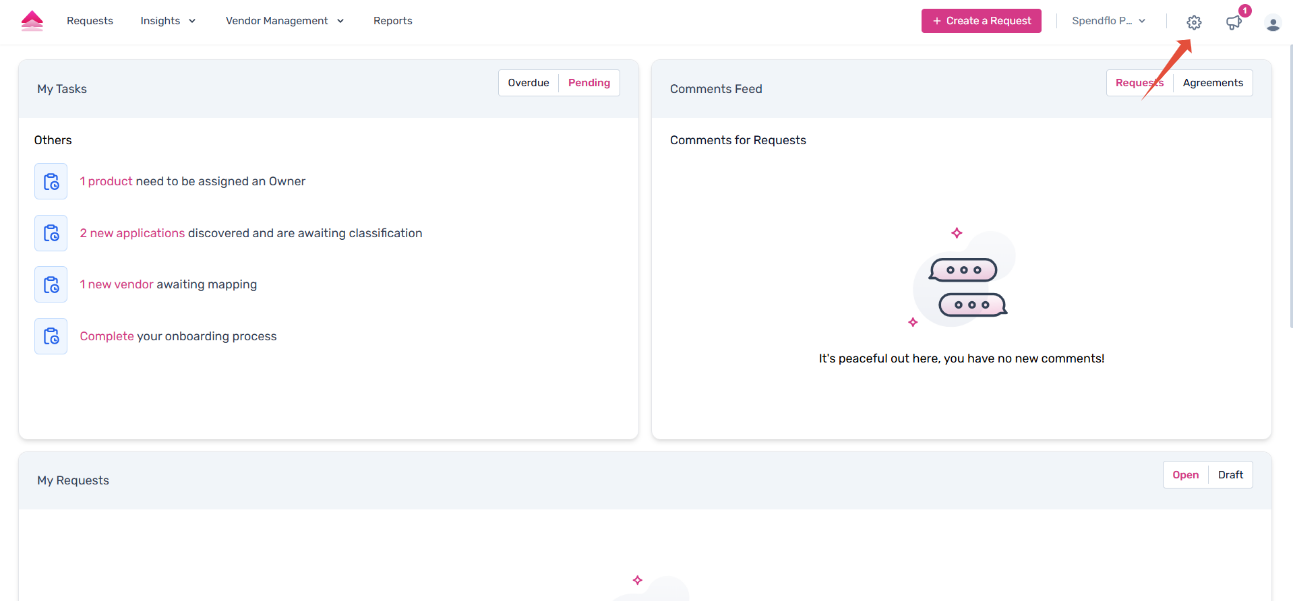Image resolution: width=1293 pixels, height=601 pixels.
Task: Click the Spendflo logo icon
Action: (x=32, y=21)
